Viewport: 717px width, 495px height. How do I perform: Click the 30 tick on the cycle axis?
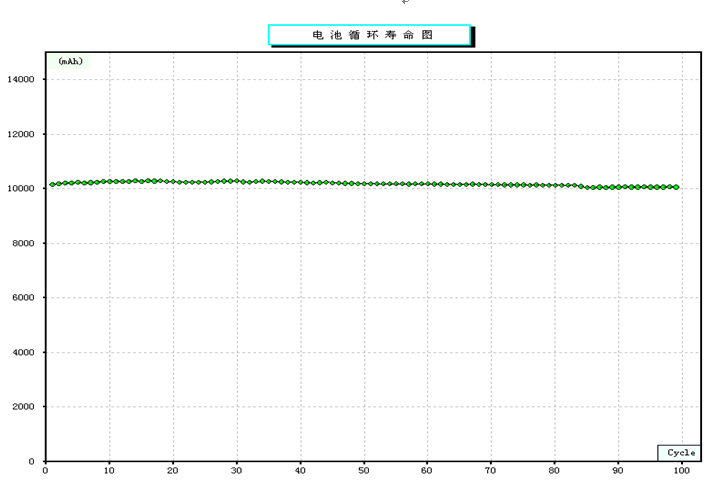tap(236, 470)
